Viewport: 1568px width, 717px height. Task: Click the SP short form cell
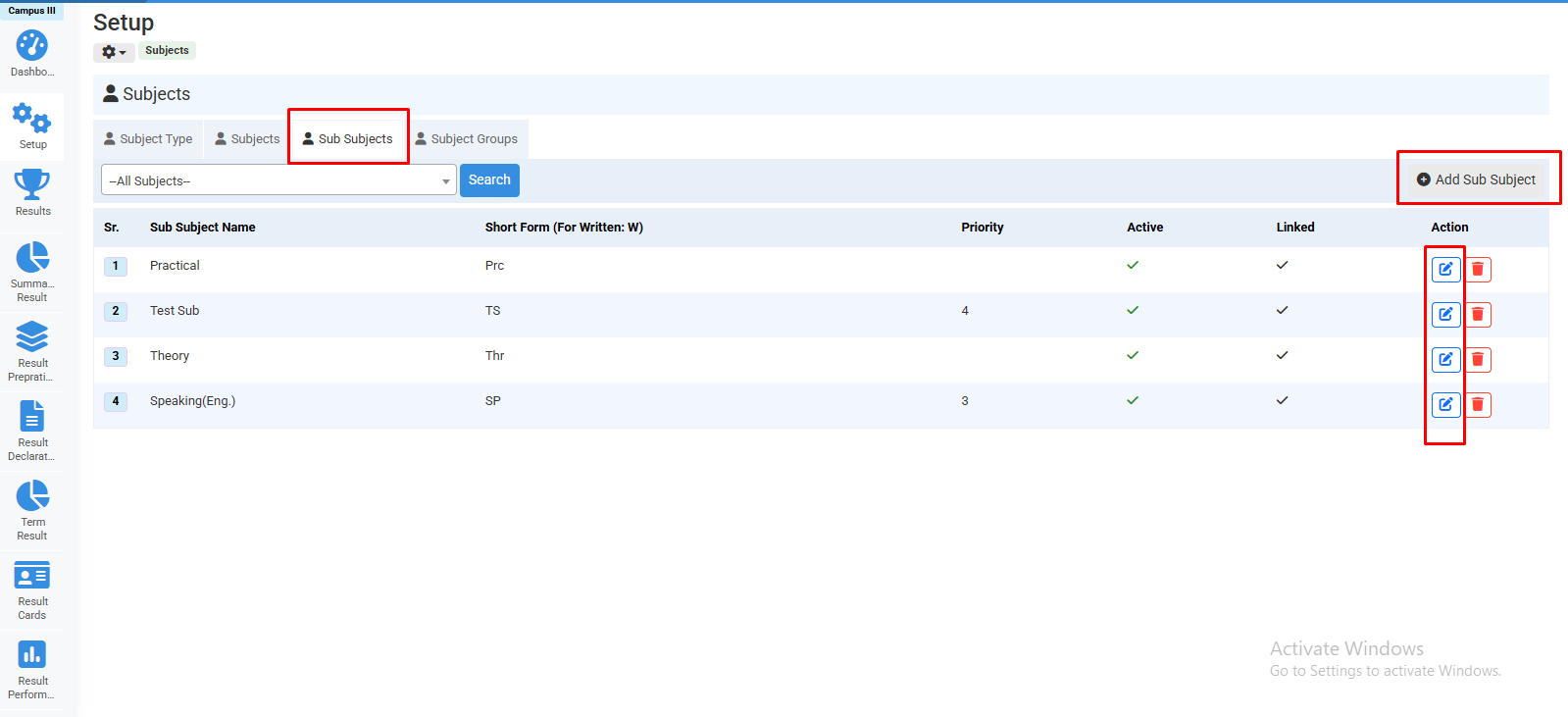point(493,401)
